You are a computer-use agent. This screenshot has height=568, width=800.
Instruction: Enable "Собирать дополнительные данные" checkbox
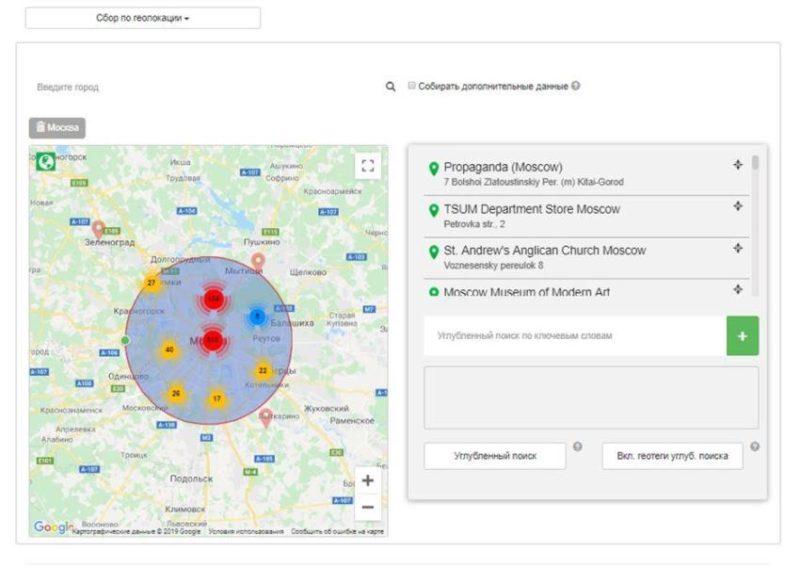click(411, 86)
